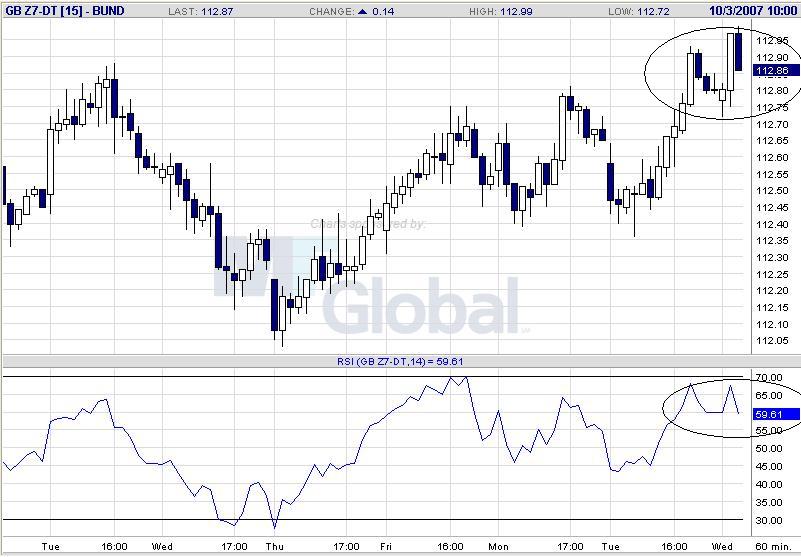Click the 112.45 price axis label
Image resolution: width=801 pixels, height=557 pixels.
[x=772, y=207]
